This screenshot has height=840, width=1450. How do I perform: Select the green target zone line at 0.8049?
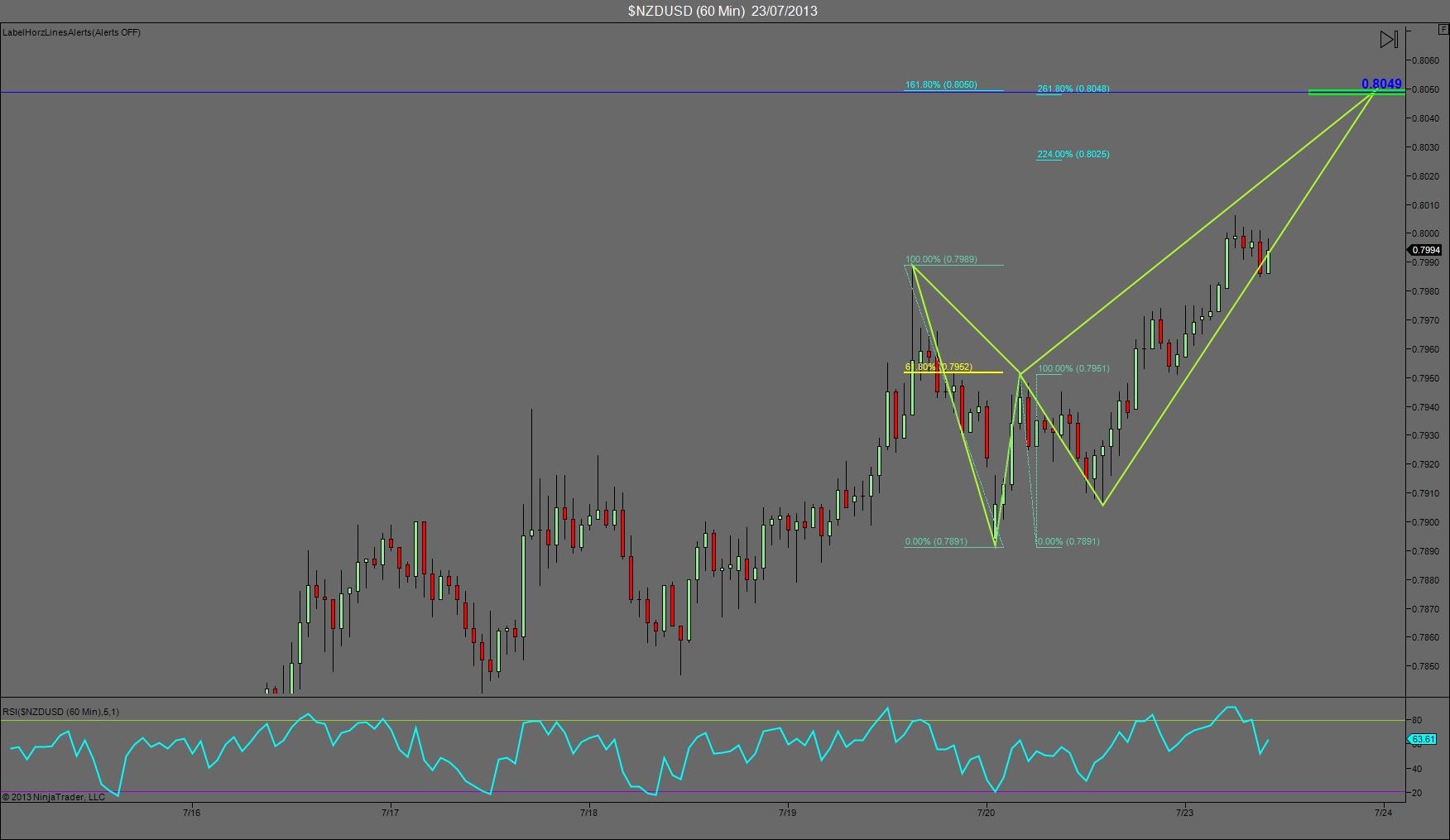[1356, 93]
